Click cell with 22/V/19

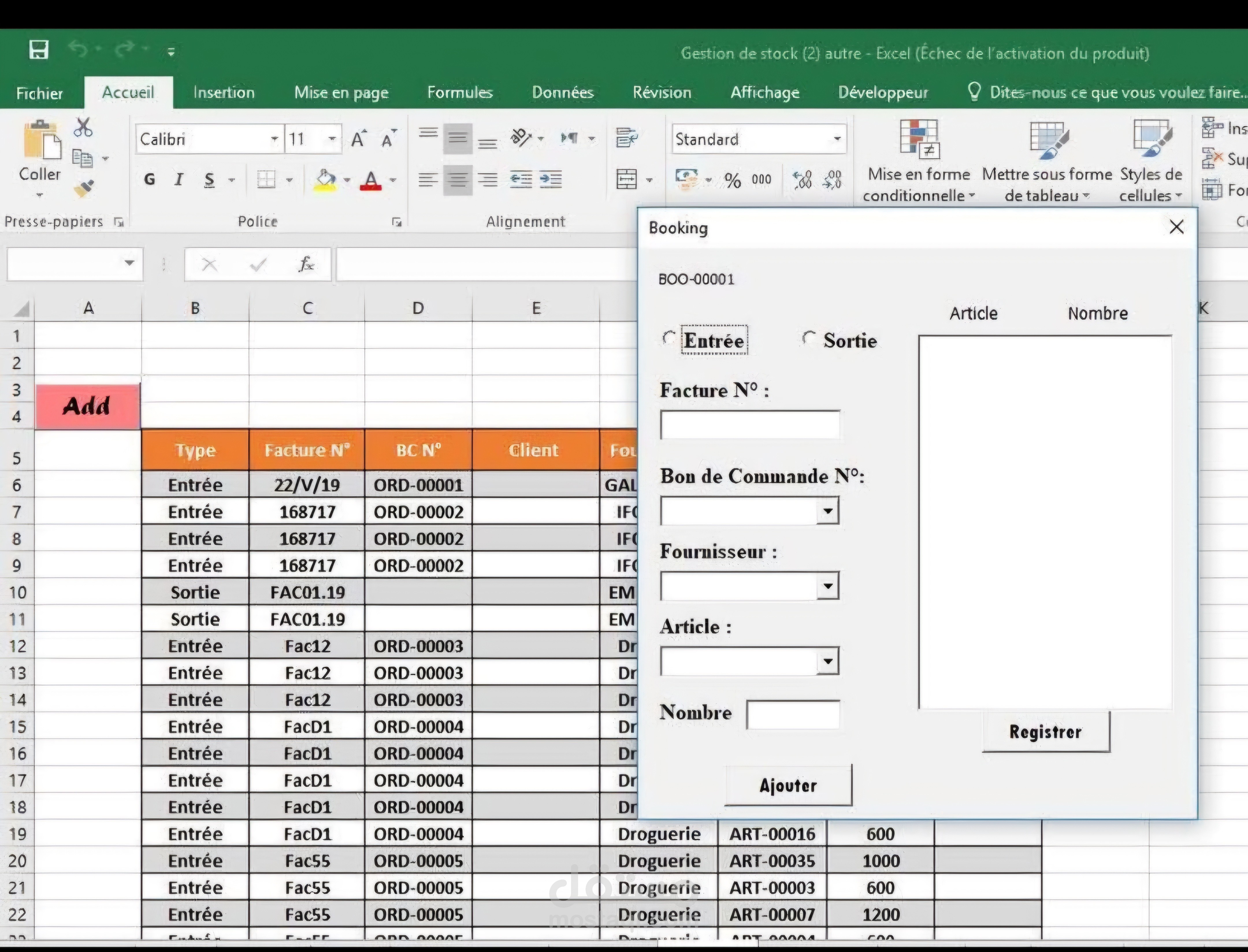pyautogui.click(x=307, y=485)
